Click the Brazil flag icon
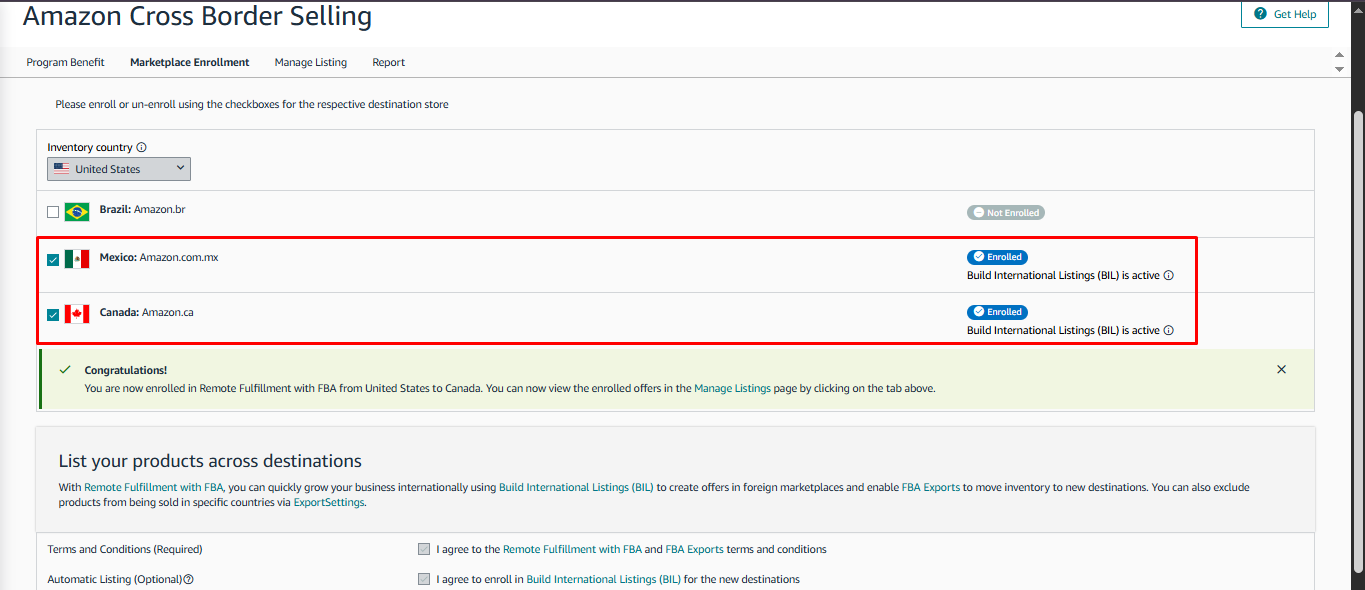Image resolution: width=1365 pixels, height=590 pixels. (77, 212)
